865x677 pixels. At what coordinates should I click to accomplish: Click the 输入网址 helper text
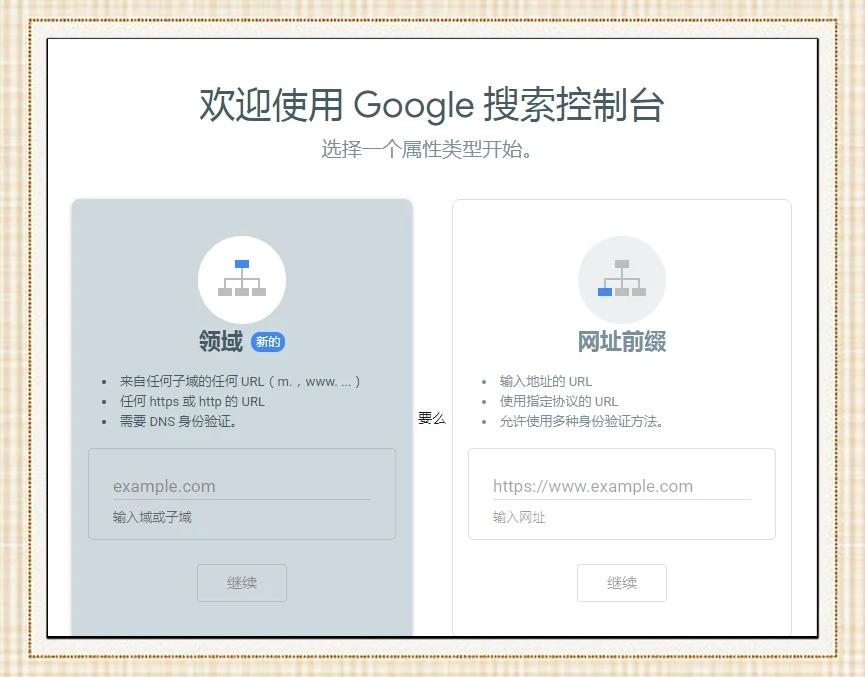pyautogui.click(x=519, y=517)
